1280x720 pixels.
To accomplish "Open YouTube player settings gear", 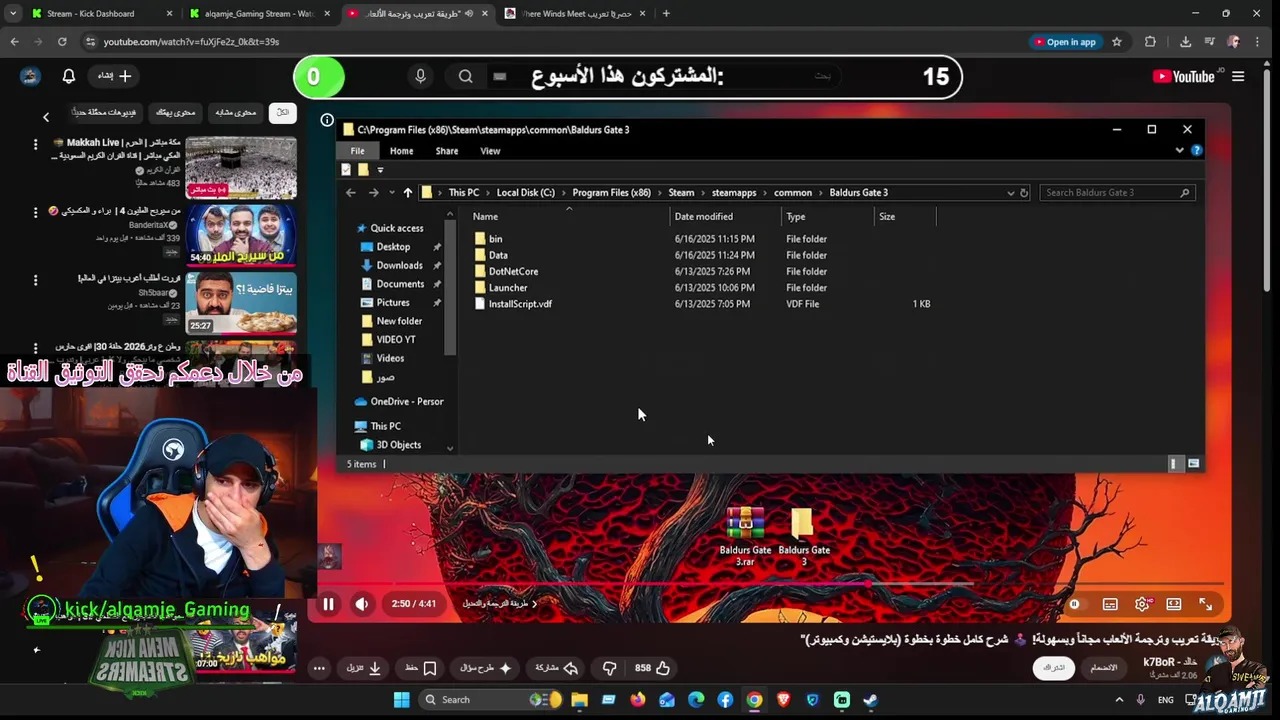I will coord(1142,604).
